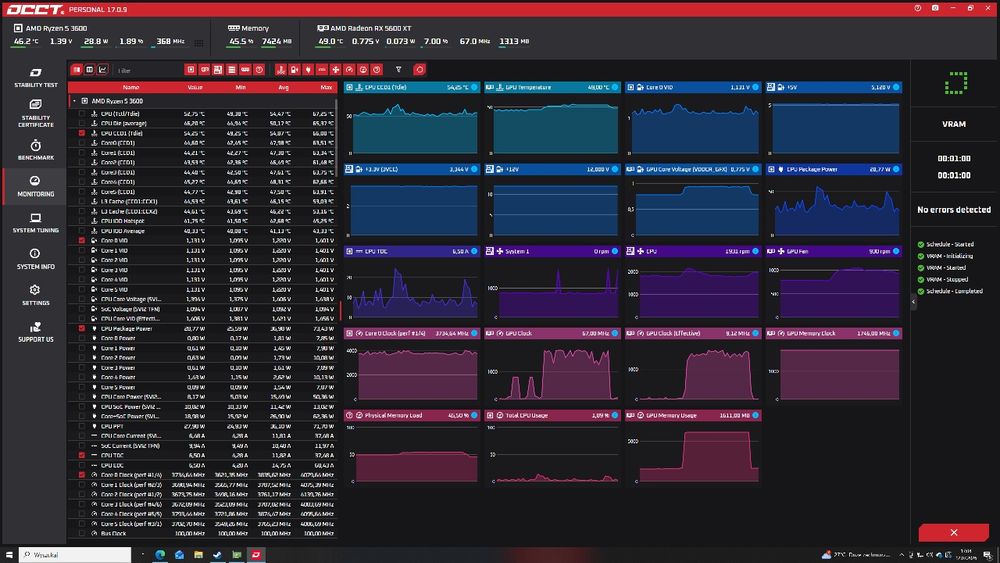Viewport: 1000px width, 563px height.
Task: Open Microsoft Edge from the taskbar
Action: 160,555
